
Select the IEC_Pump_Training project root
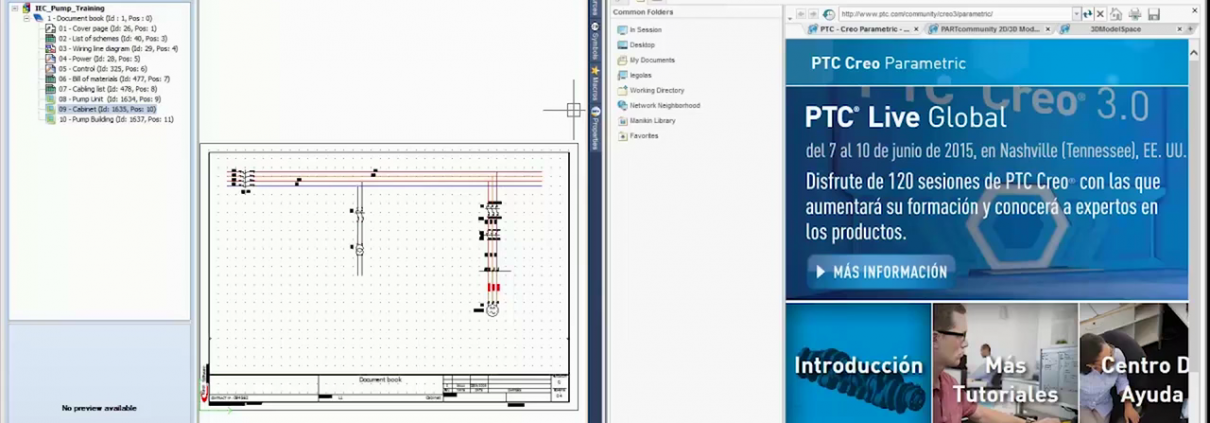(x=69, y=8)
